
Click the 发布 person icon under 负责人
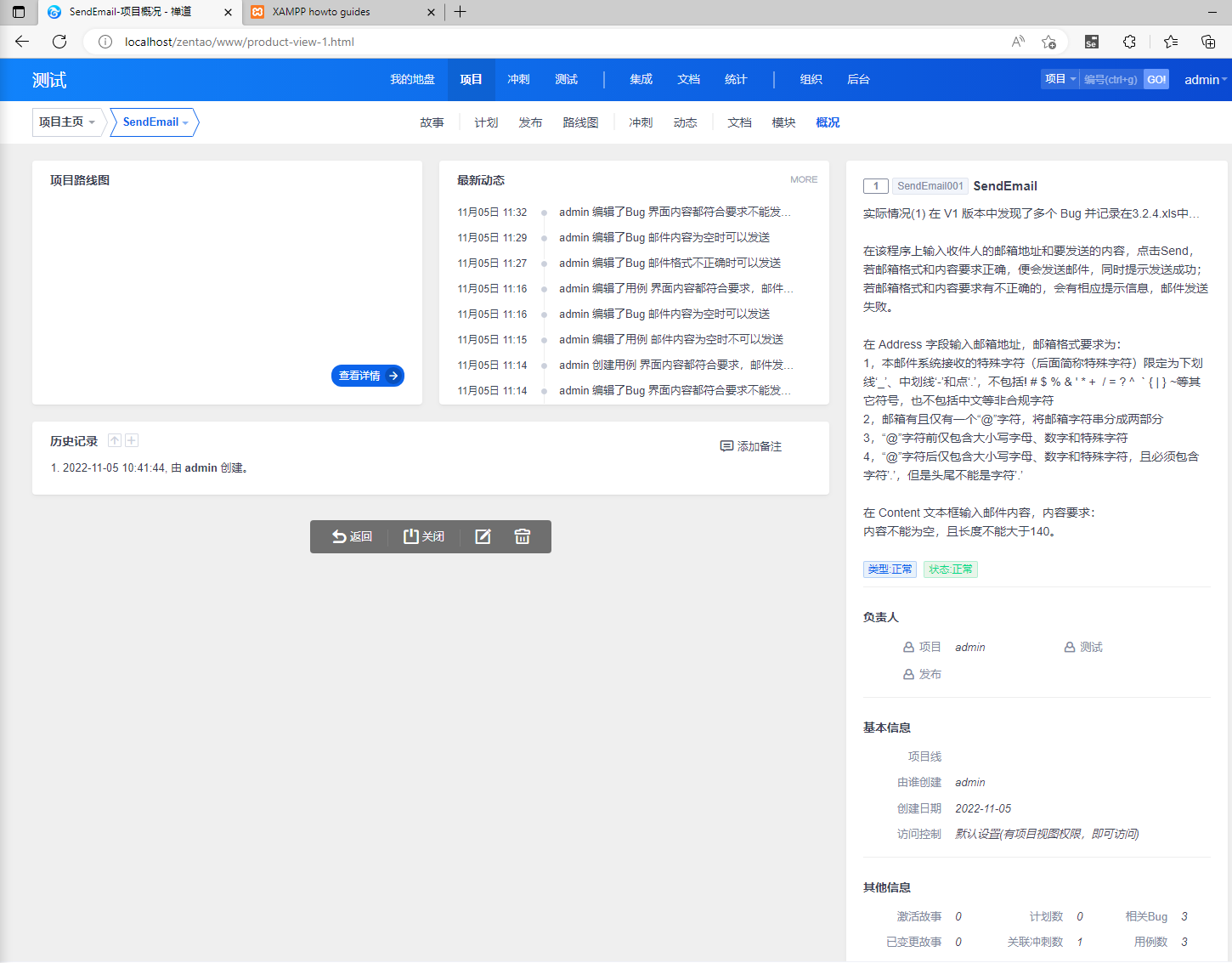908,674
